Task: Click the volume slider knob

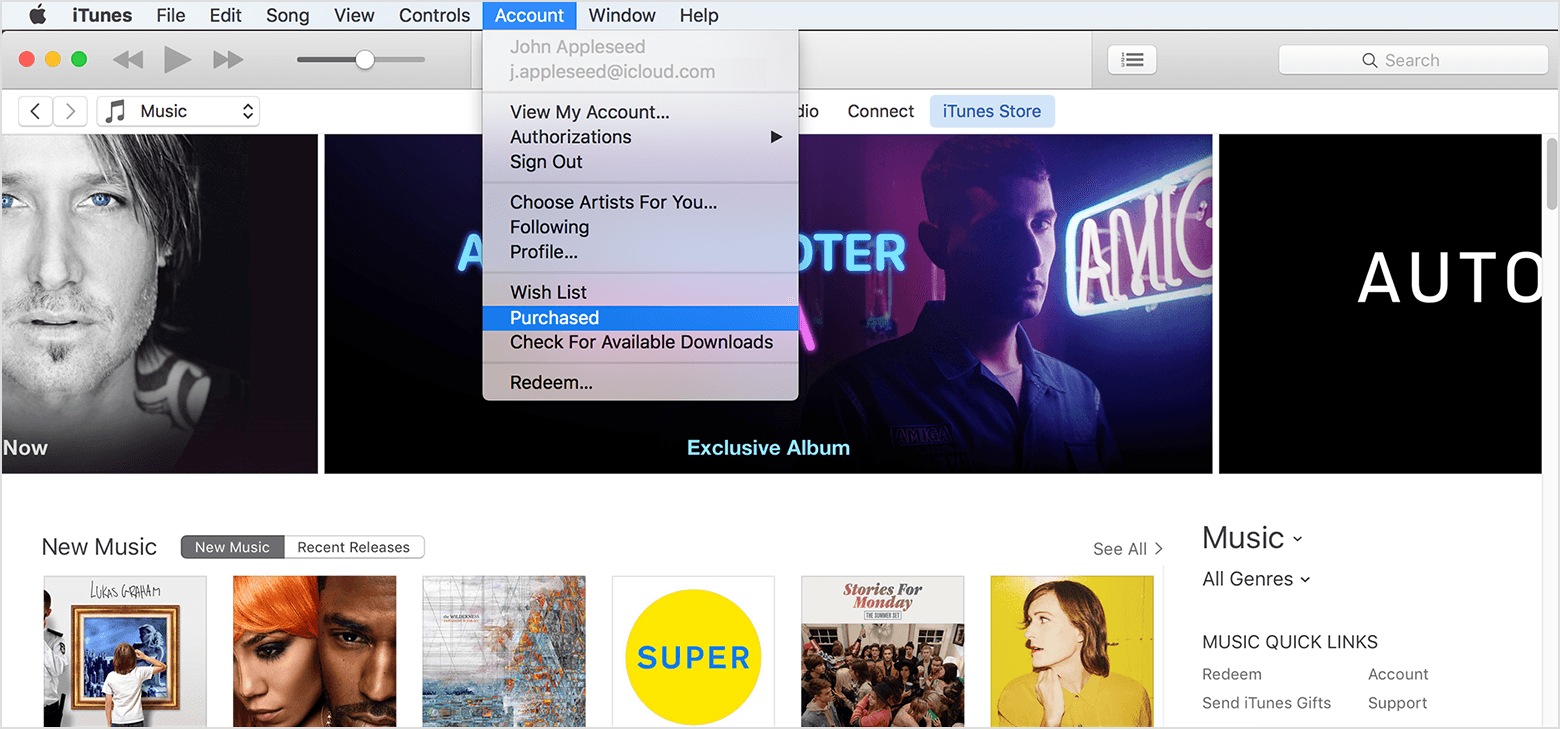Action: pyautogui.click(x=365, y=60)
